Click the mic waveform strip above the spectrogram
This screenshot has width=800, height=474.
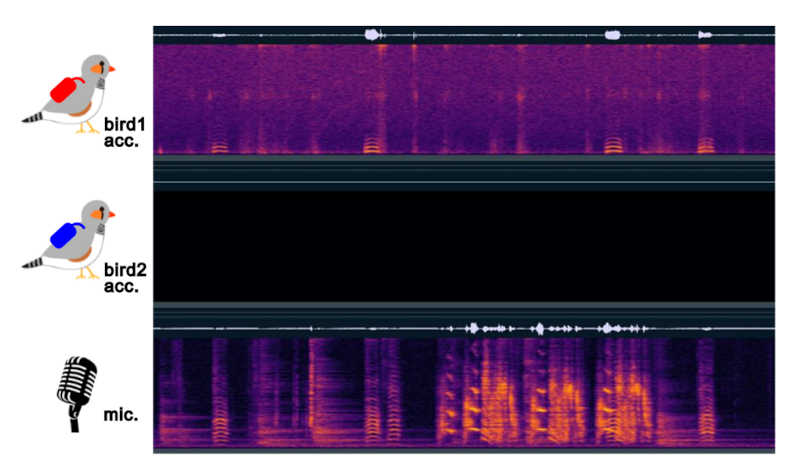[463, 327]
